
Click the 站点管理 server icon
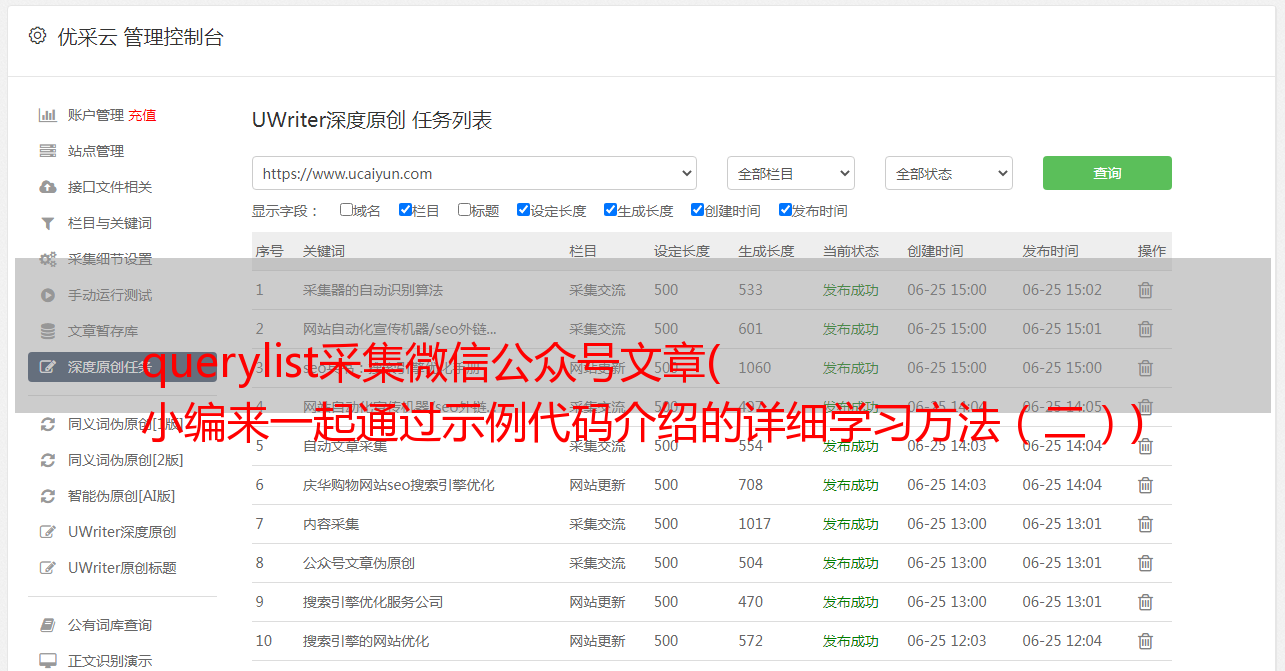click(x=47, y=151)
